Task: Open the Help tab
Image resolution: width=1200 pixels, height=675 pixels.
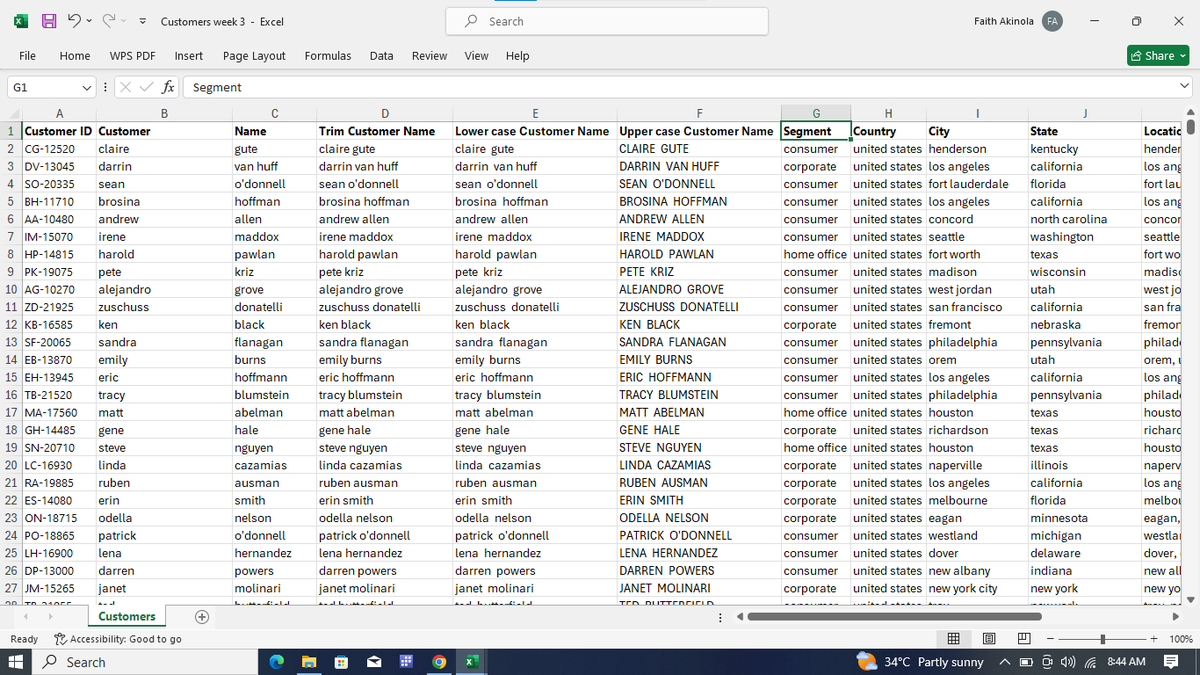Action: [x=517, y=56]
